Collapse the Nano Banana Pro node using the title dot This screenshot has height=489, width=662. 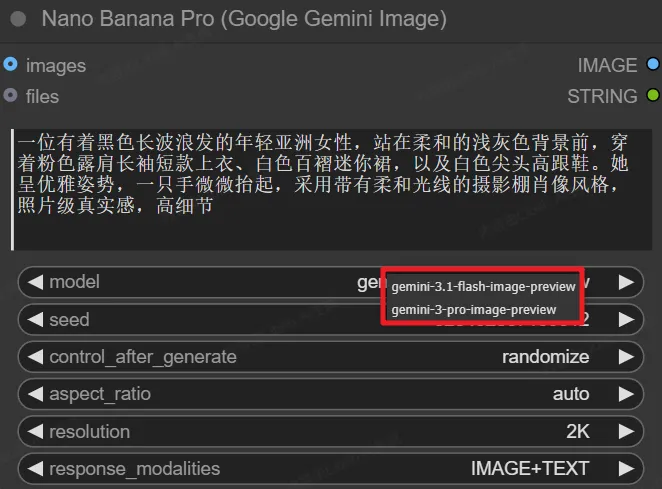coord(18,19)
